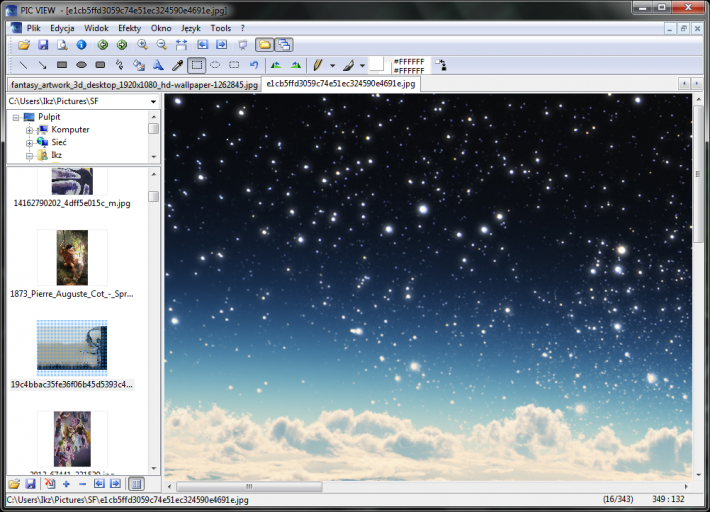This screenshot has height=512, width=710.
Task: Select the elliptical selection tool
Action: tap(215, 65)
